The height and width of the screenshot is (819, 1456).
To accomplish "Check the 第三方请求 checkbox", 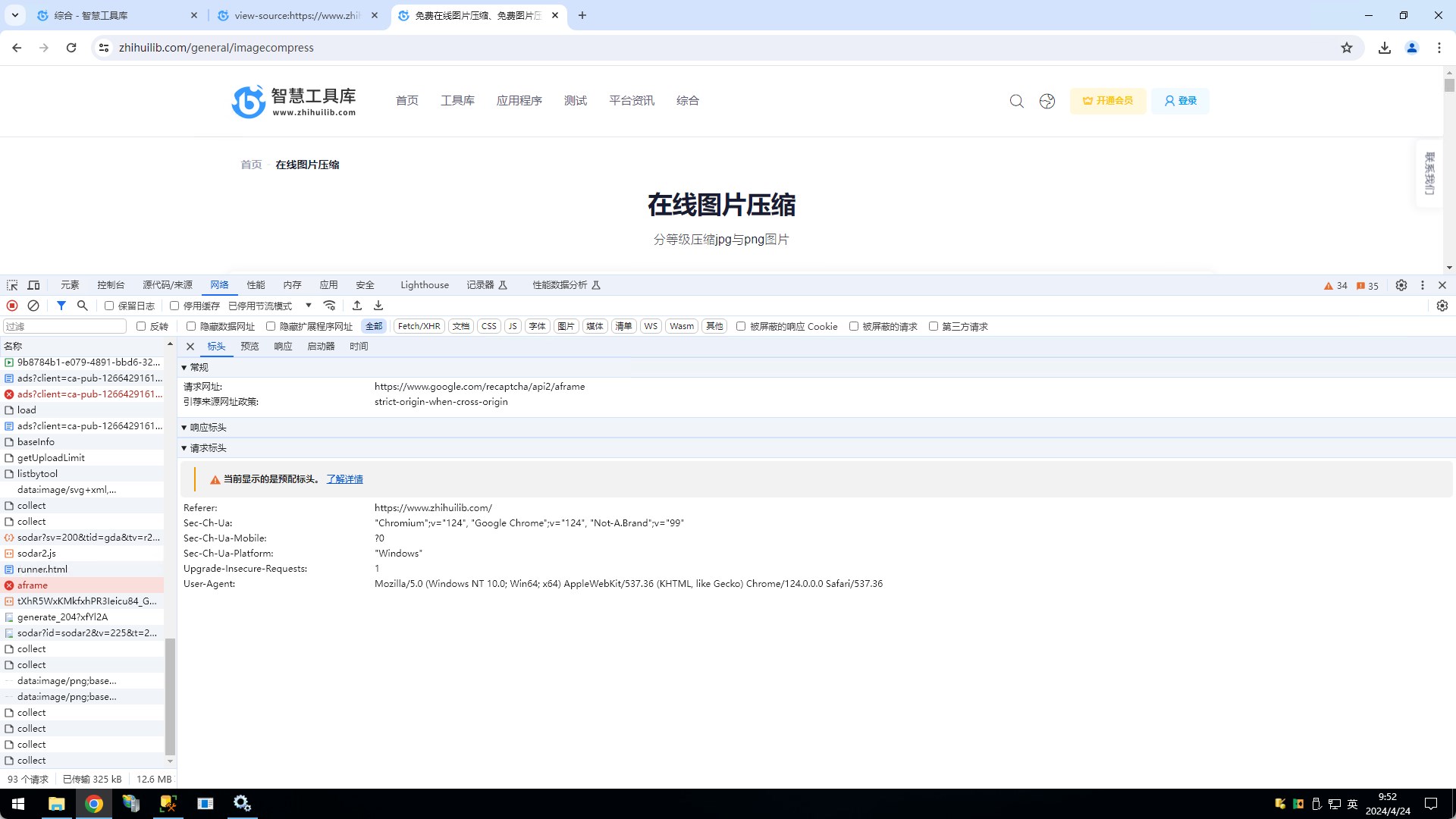I will pos(934,326).
